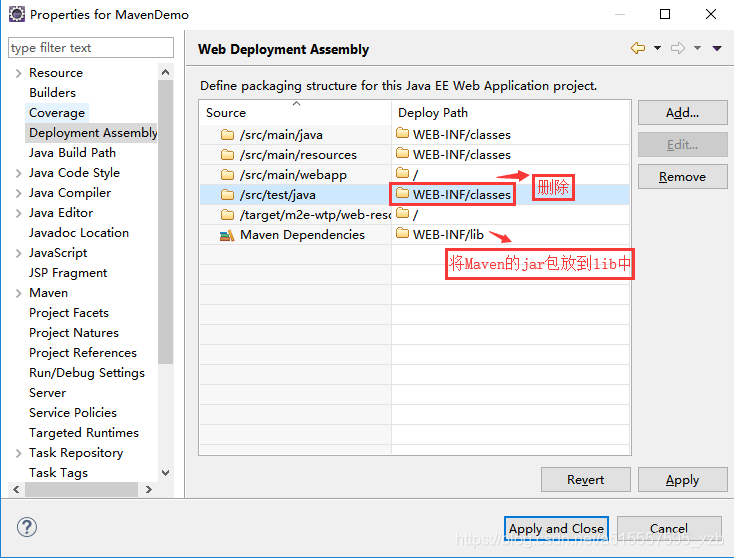
Task: Open the Java Build Path page
Action: point(72,153)
